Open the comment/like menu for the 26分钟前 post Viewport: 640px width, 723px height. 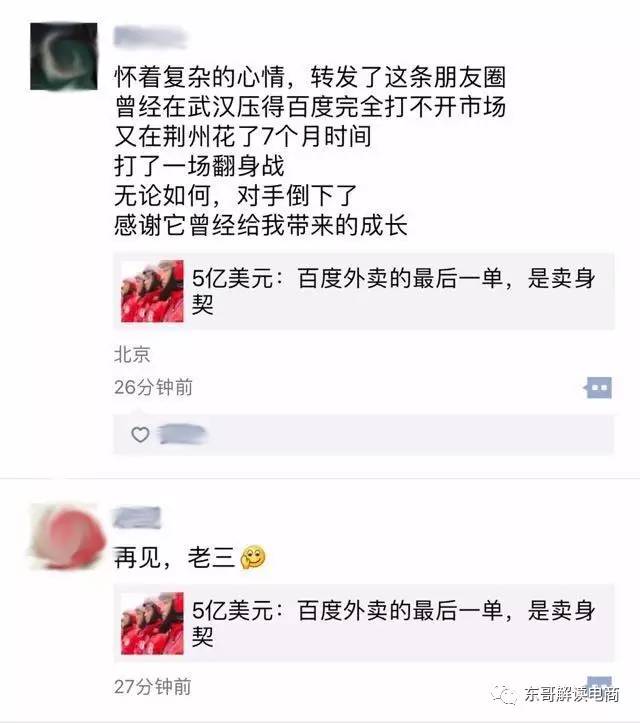click(598, 387)
